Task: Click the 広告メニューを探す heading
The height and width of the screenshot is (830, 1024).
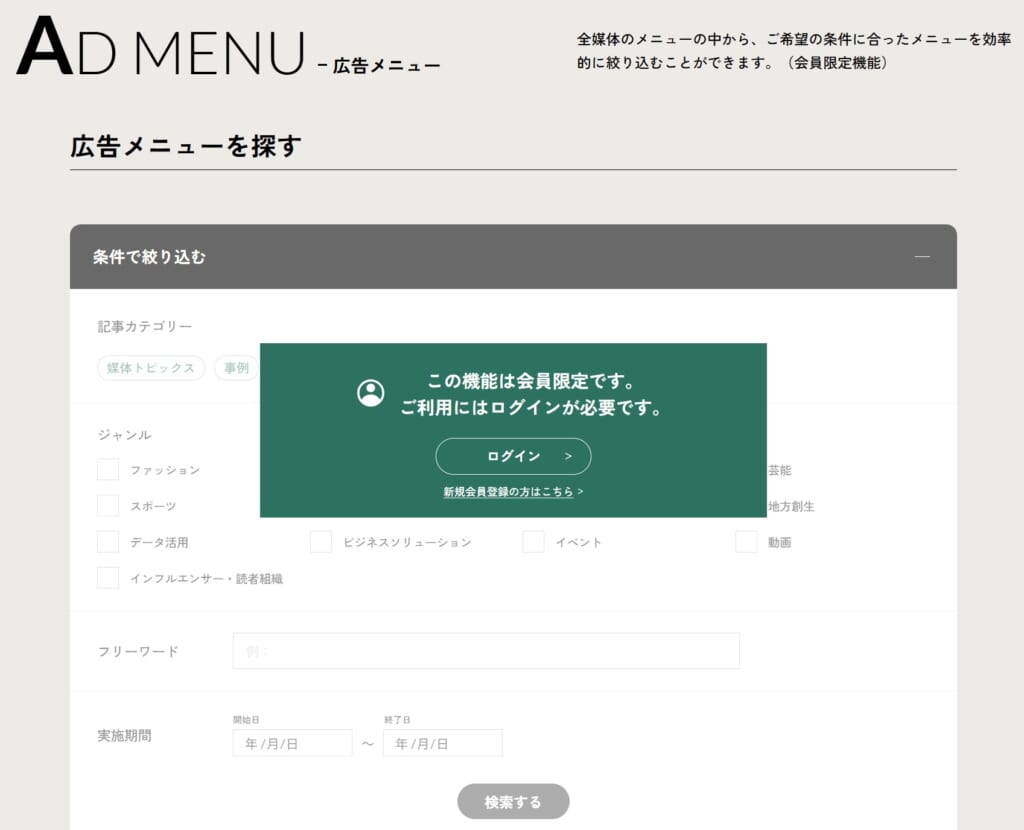Action: [x=186, y=146]
